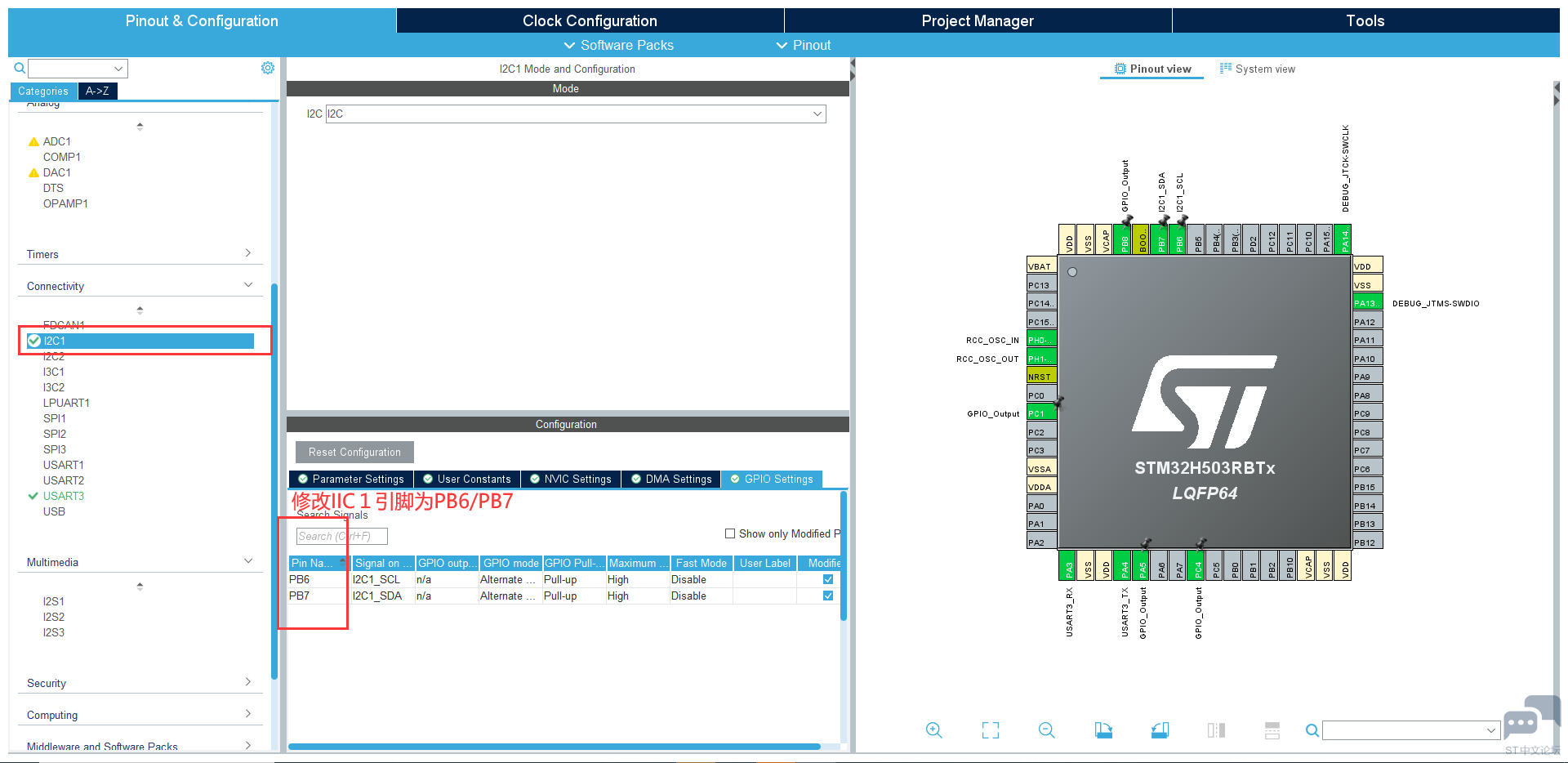Select USB in the Connectivity list

point(54,511)
